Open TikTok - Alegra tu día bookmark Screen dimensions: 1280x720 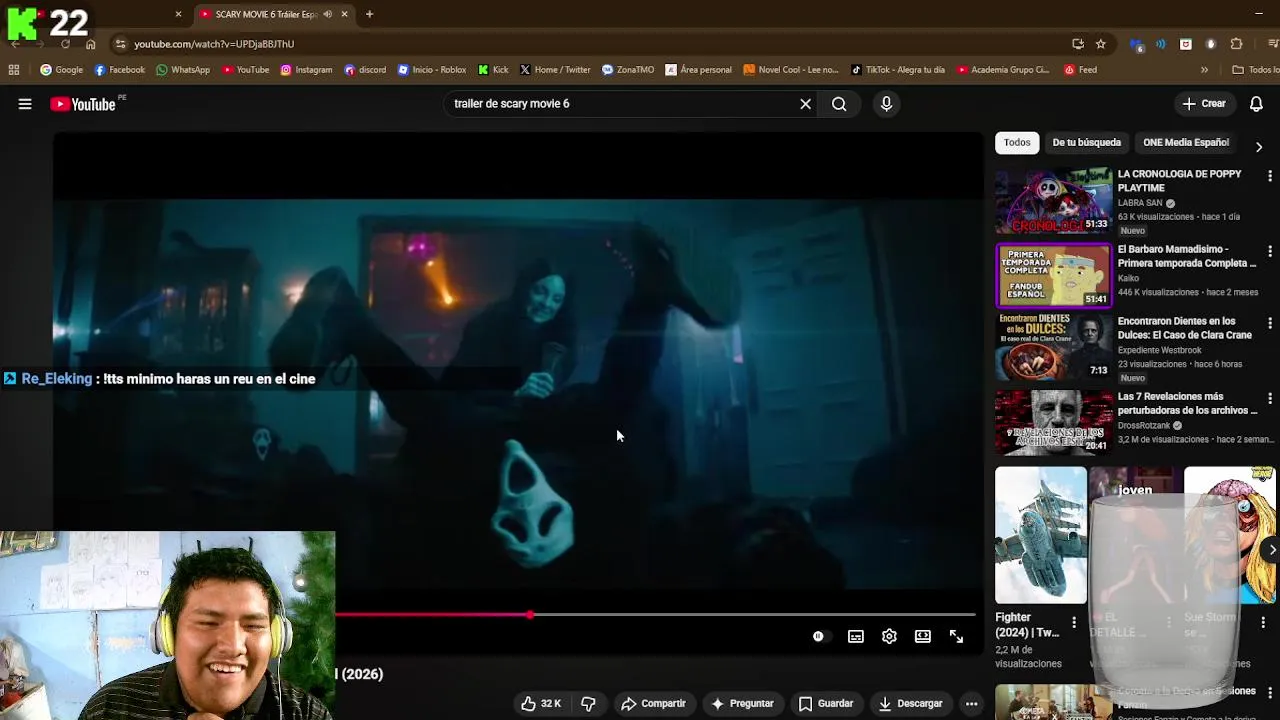(897, 70)
